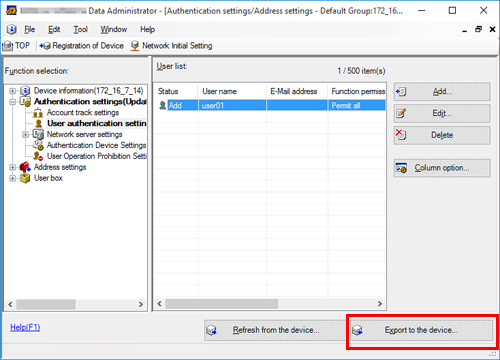The height and width of the screenshot is (360, 500).
Task: Open the Help menu
Action: click(147, 30)
